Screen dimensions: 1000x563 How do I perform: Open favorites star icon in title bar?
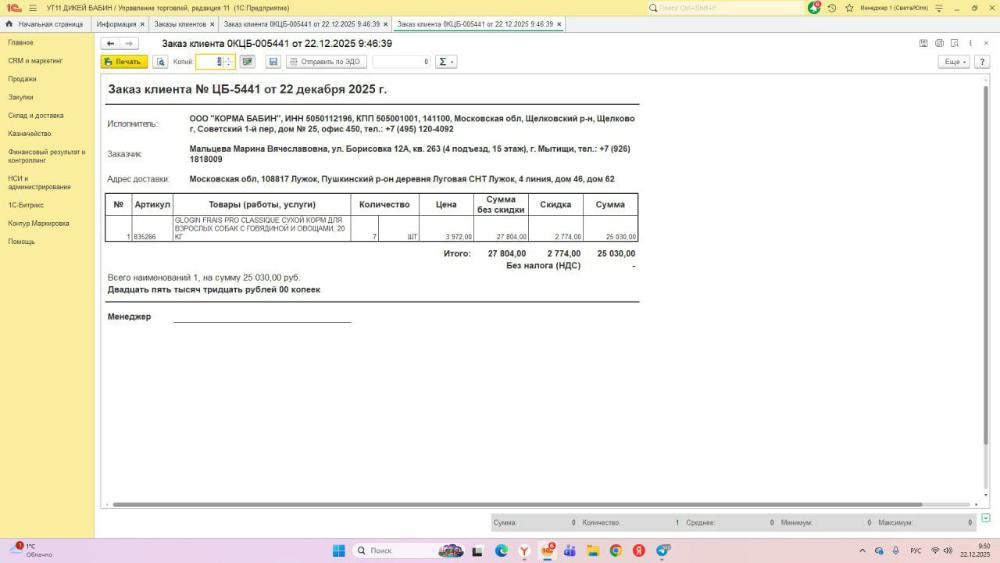(x=849, y=8)
